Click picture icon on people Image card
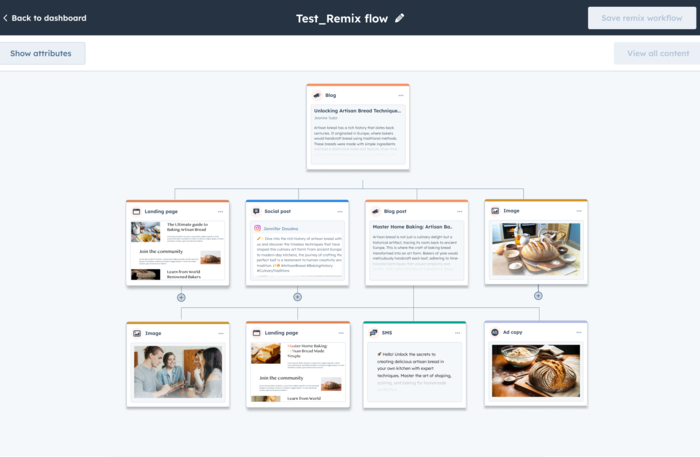 click(x=137, y=333)
